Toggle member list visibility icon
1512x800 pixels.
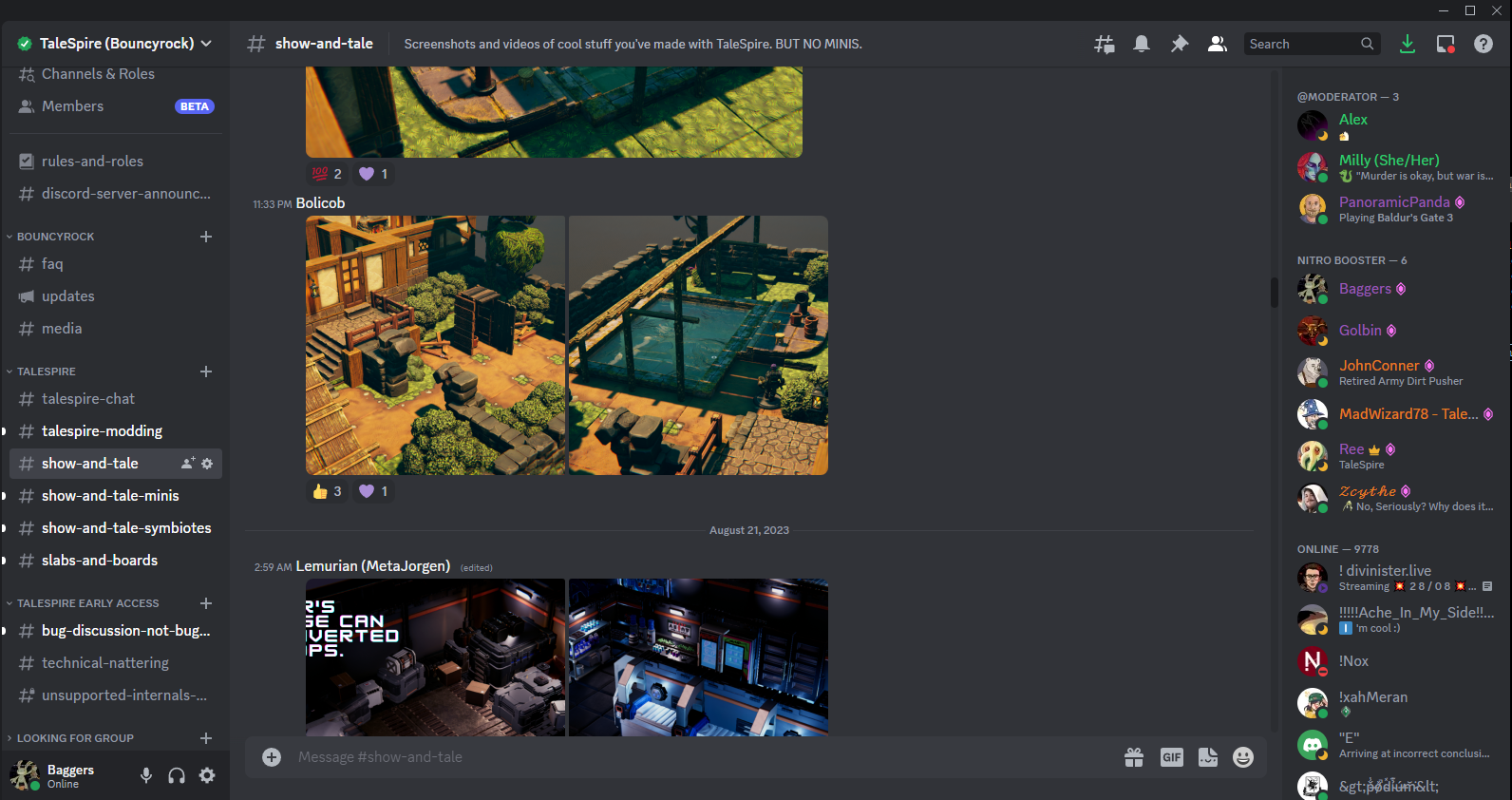[1217, 44]
